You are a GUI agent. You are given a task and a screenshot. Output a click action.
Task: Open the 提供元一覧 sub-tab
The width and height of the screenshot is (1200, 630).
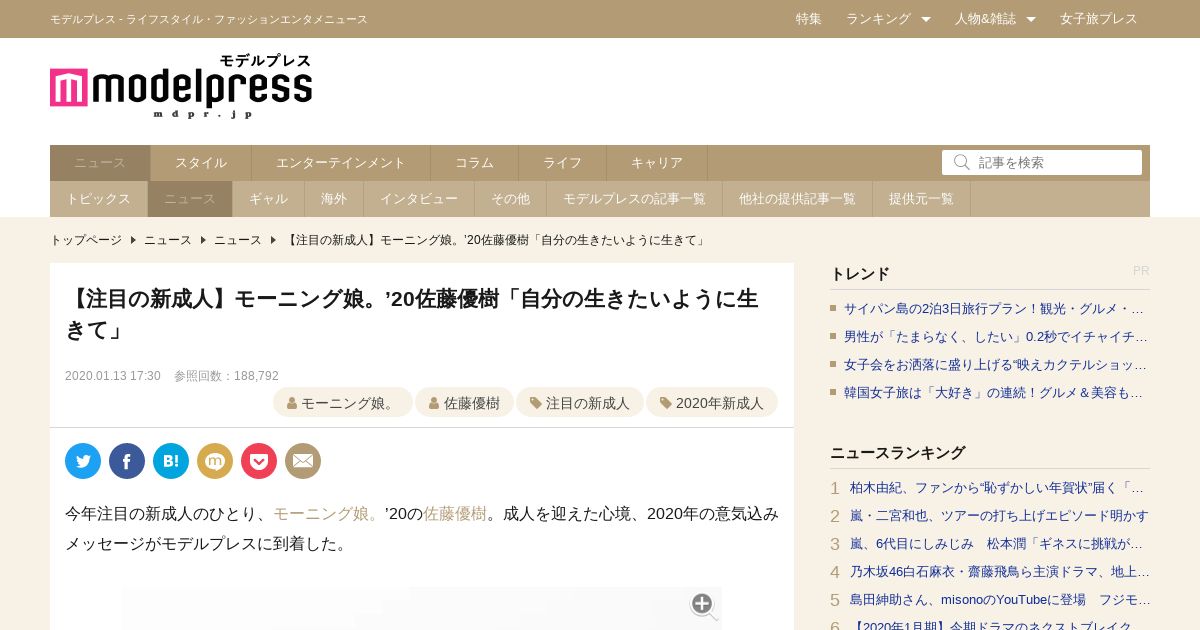921,199
